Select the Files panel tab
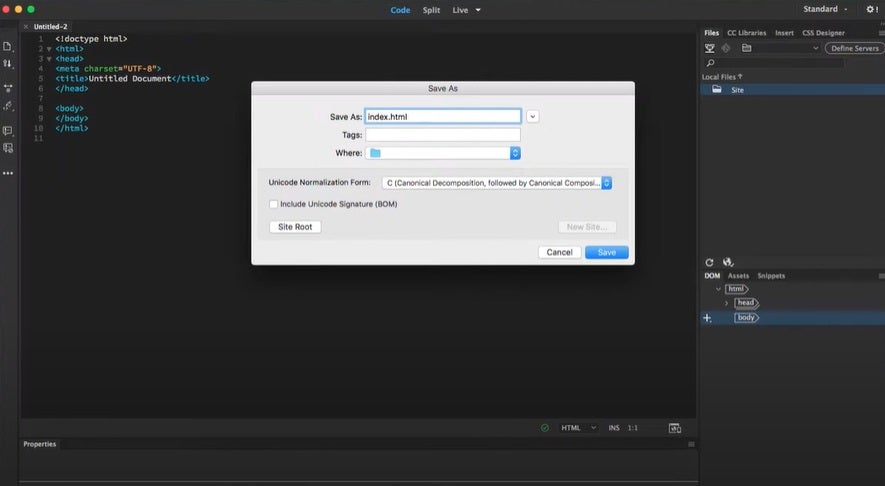Image resolution: width=885 pixels, height=486 pixels. click(x=712, y=33)
